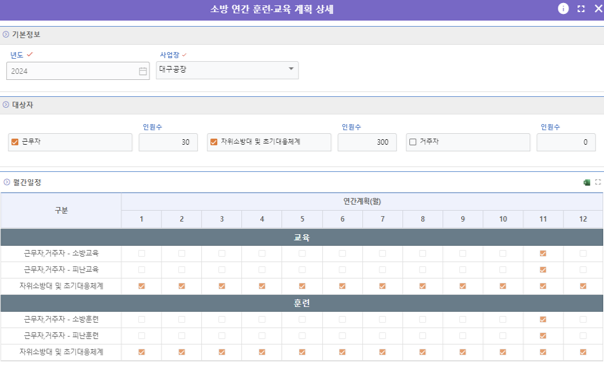Collapse the 기본정보 section icon

coord(6,34)
